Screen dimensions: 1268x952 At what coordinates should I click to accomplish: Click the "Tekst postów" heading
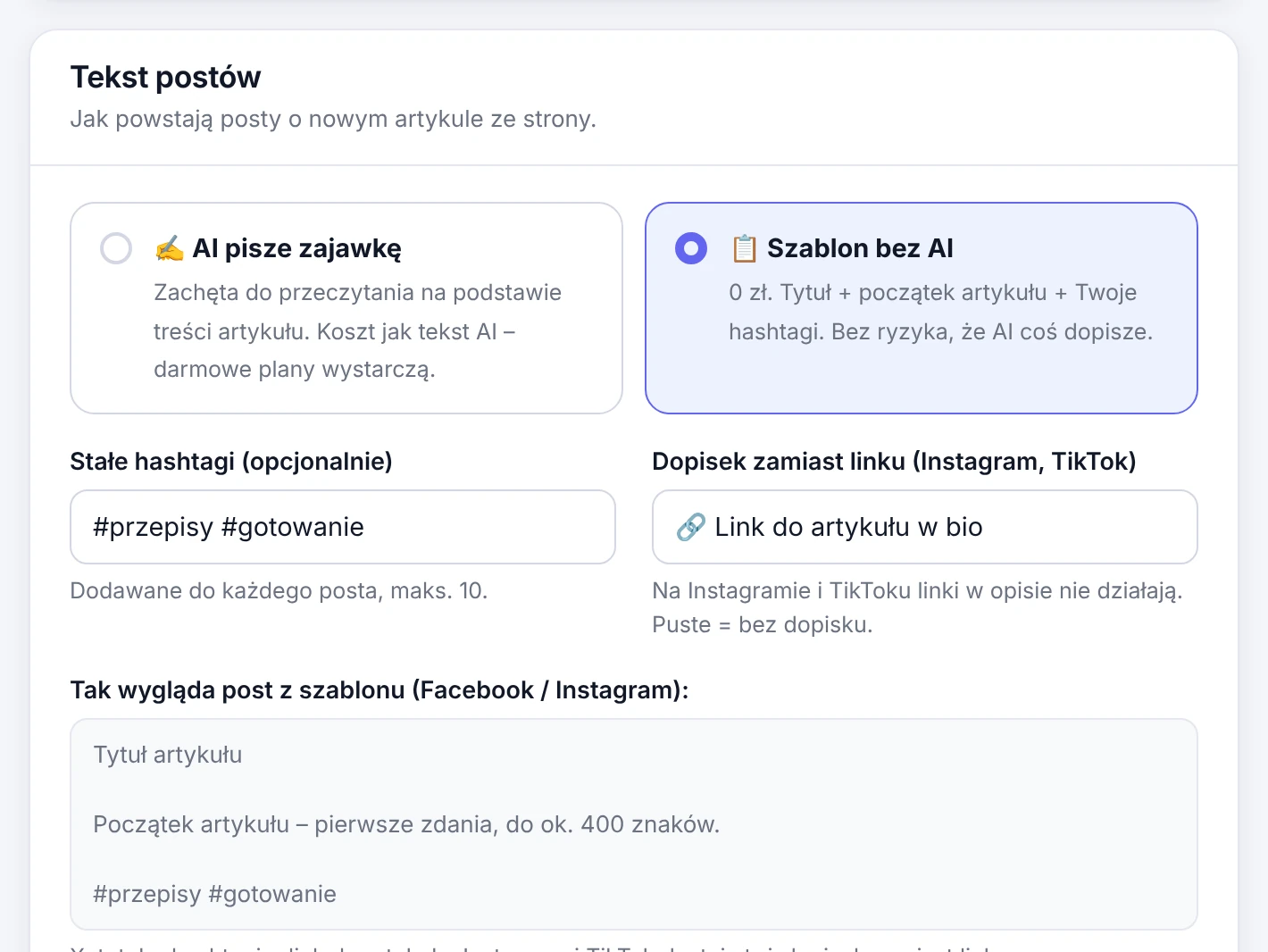[166, 78]
